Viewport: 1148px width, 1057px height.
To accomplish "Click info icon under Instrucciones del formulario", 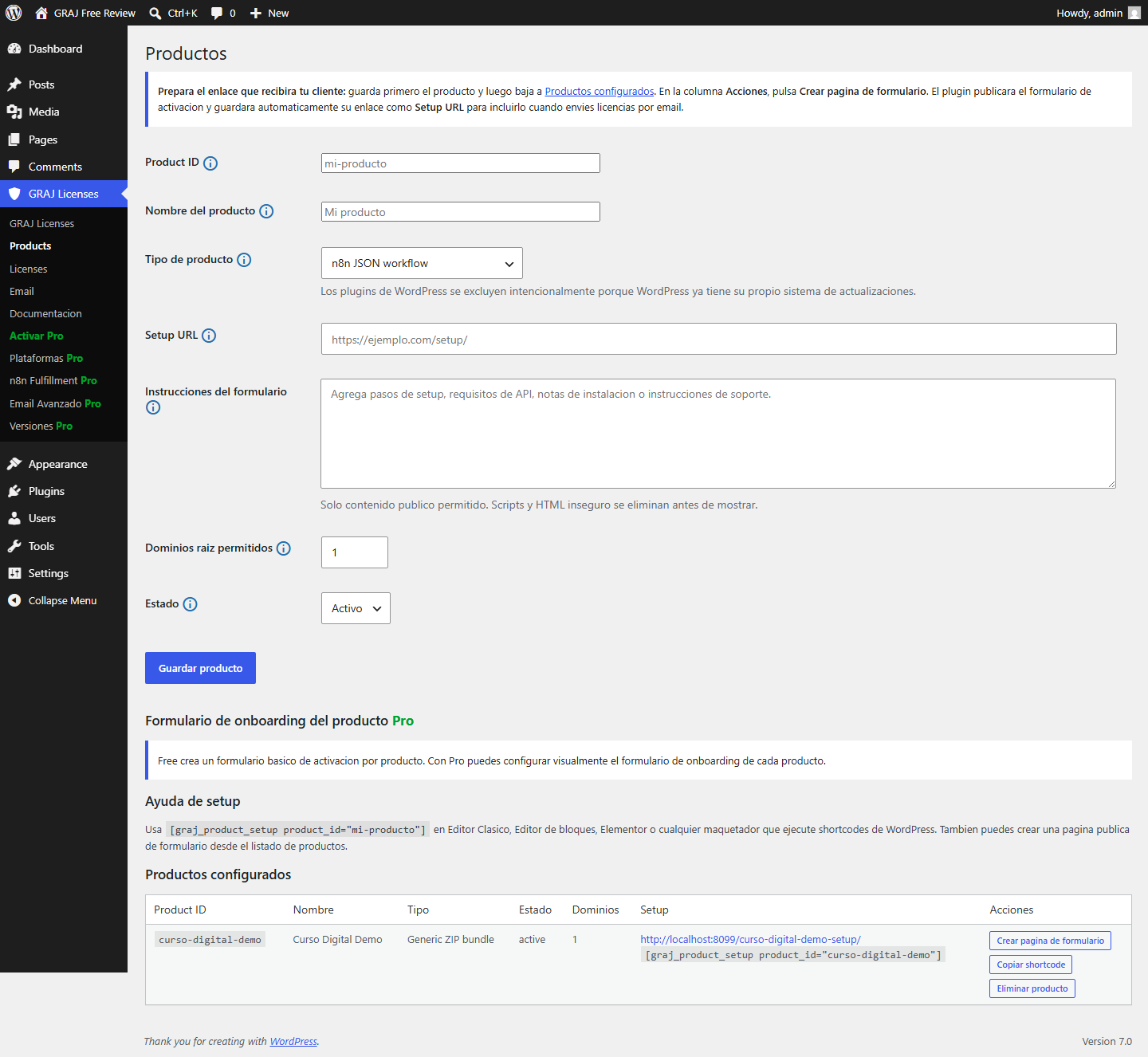I will (x=153, y=407).
